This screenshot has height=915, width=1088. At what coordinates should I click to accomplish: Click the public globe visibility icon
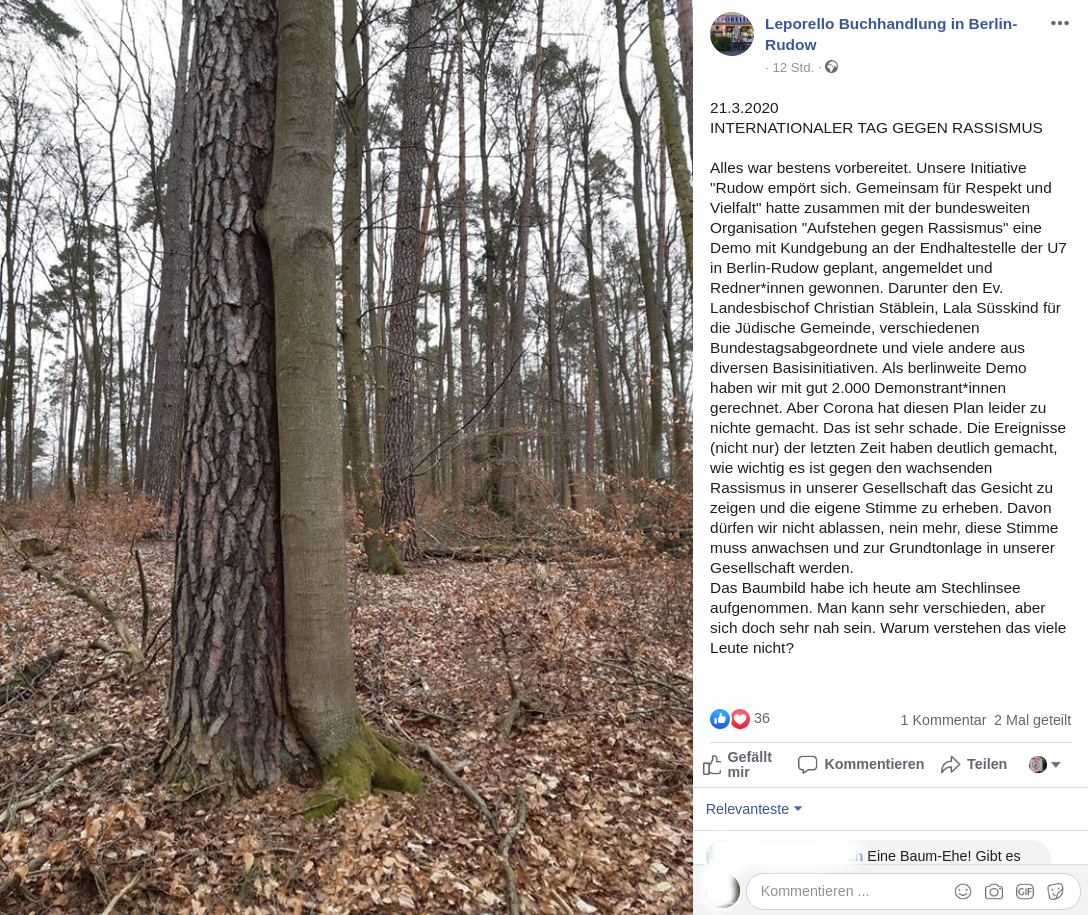831,67
